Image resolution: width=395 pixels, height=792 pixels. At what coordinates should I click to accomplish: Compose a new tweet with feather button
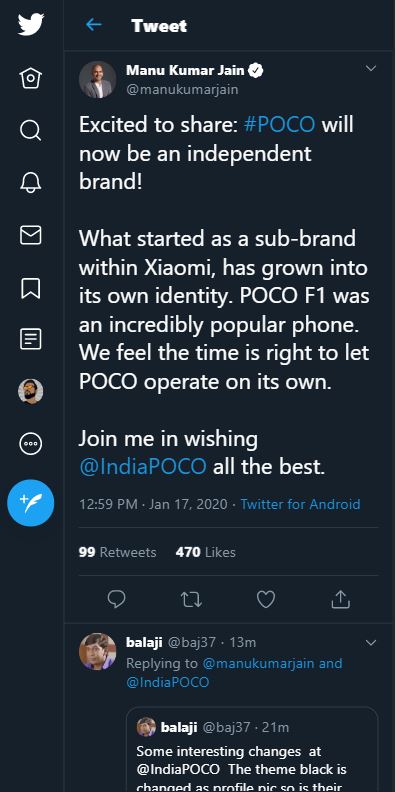tap(30, 503)
